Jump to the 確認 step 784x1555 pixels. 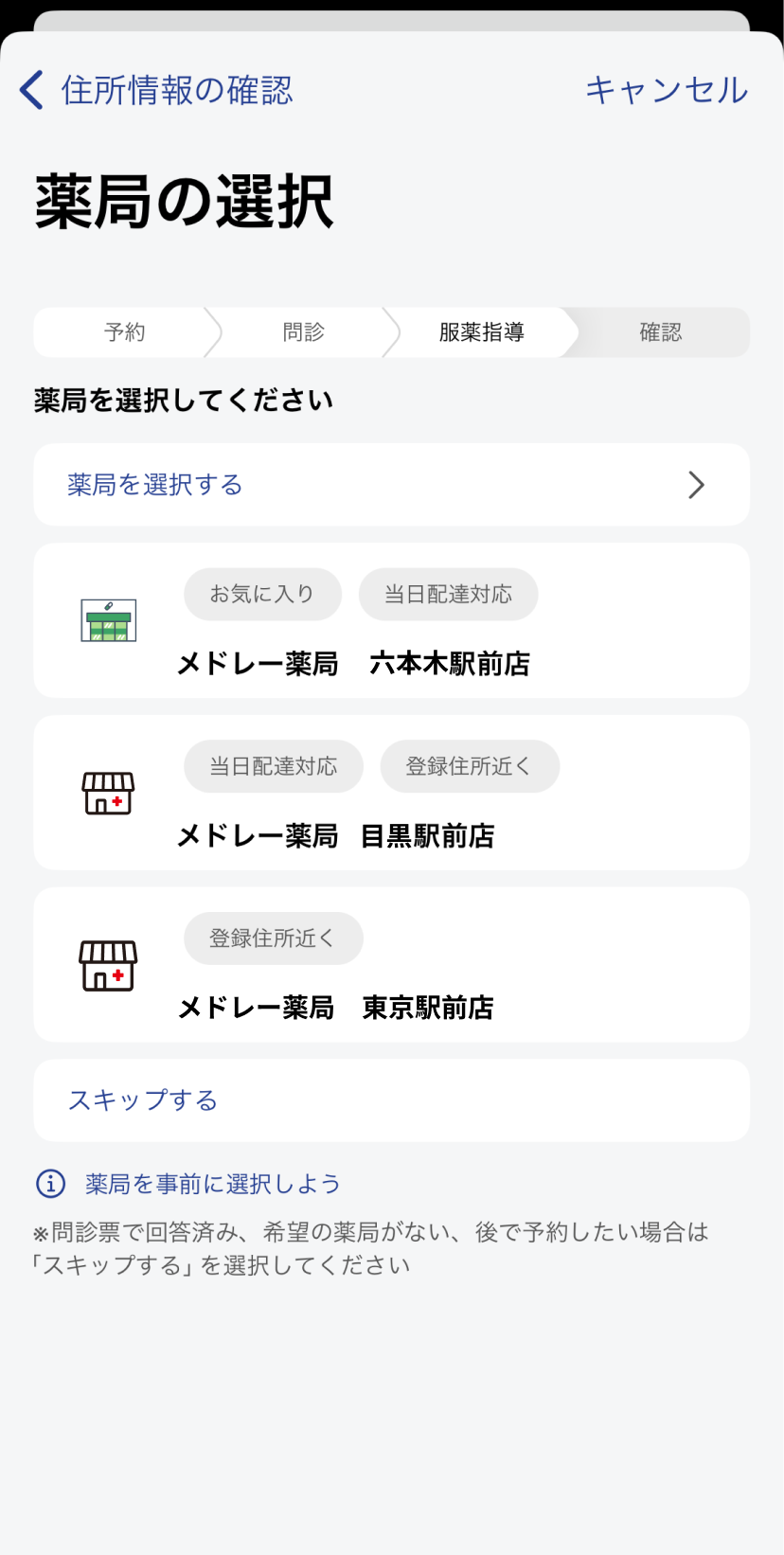660,332
